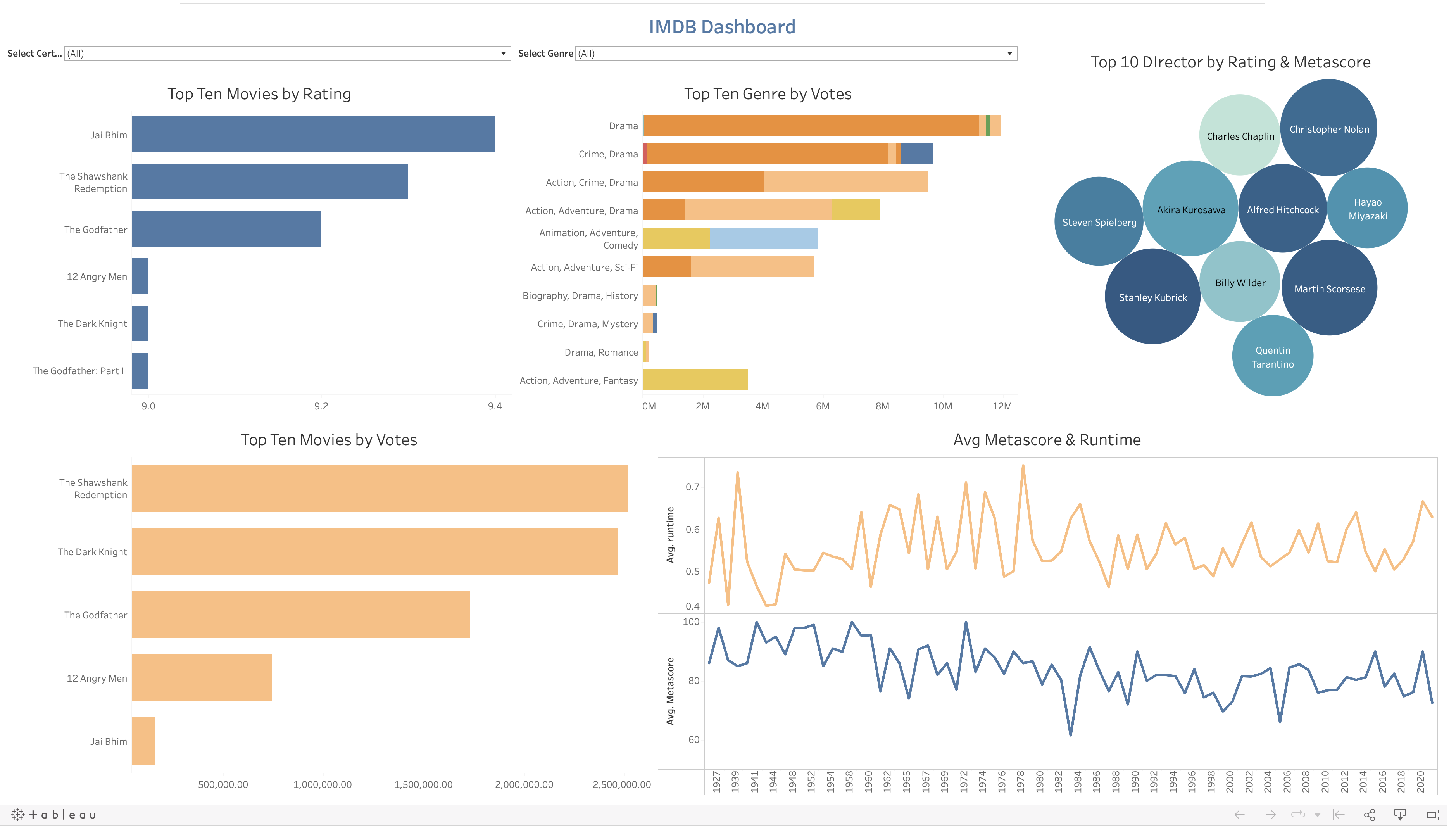Image resolution: width=1456 pixels, height=829 pixels.
Task: Click the Martin Scorsese bubble
Action: (x=1329, y=288)
